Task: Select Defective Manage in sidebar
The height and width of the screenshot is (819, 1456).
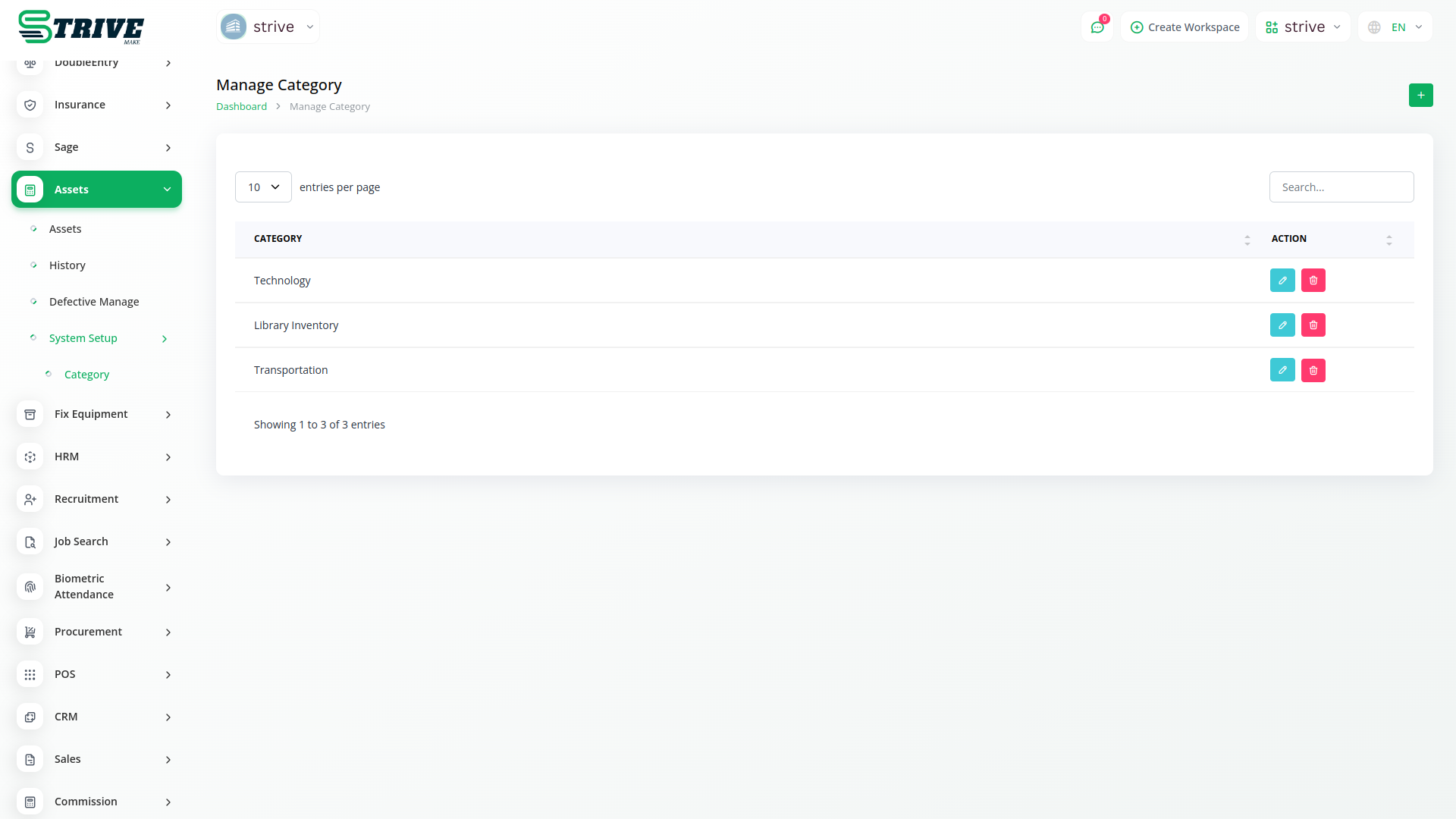Action: coord(94,302)
